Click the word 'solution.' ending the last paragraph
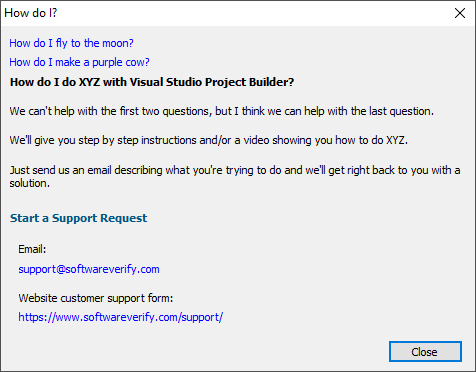The height and width of the screenshot is (372, 476). (x=29, y=183)
